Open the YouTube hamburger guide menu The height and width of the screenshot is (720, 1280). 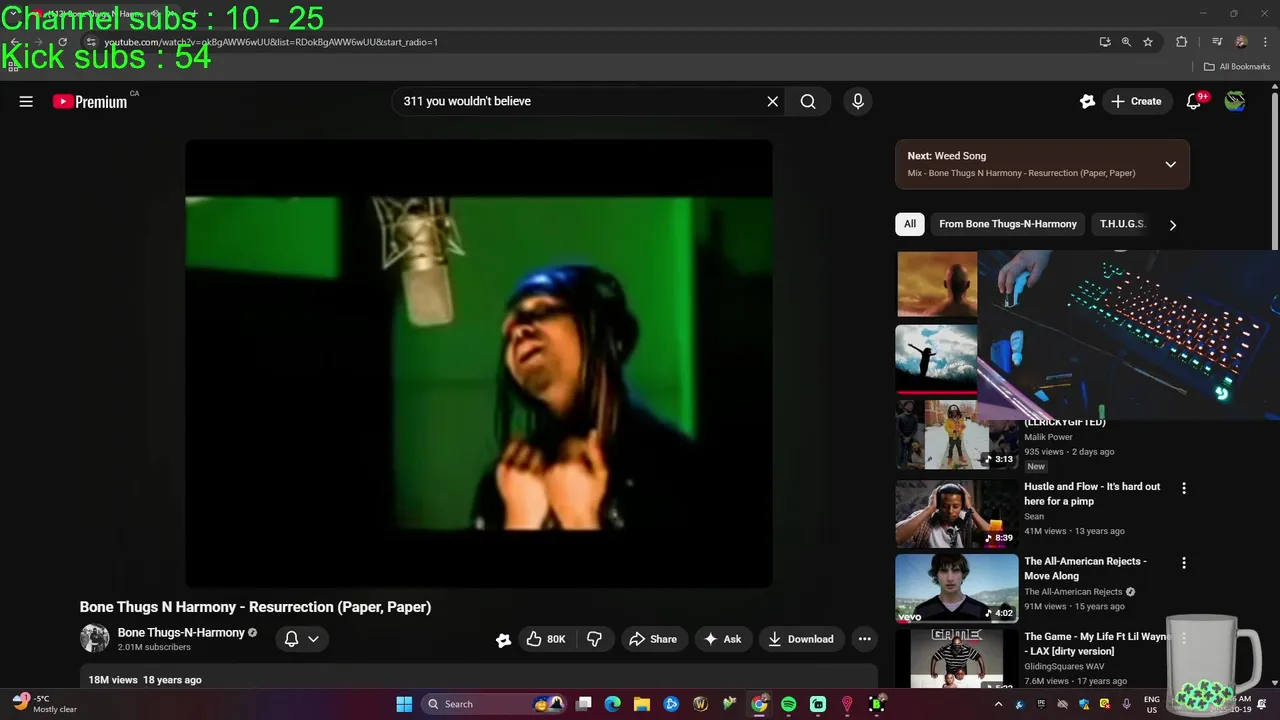point(26,101)
